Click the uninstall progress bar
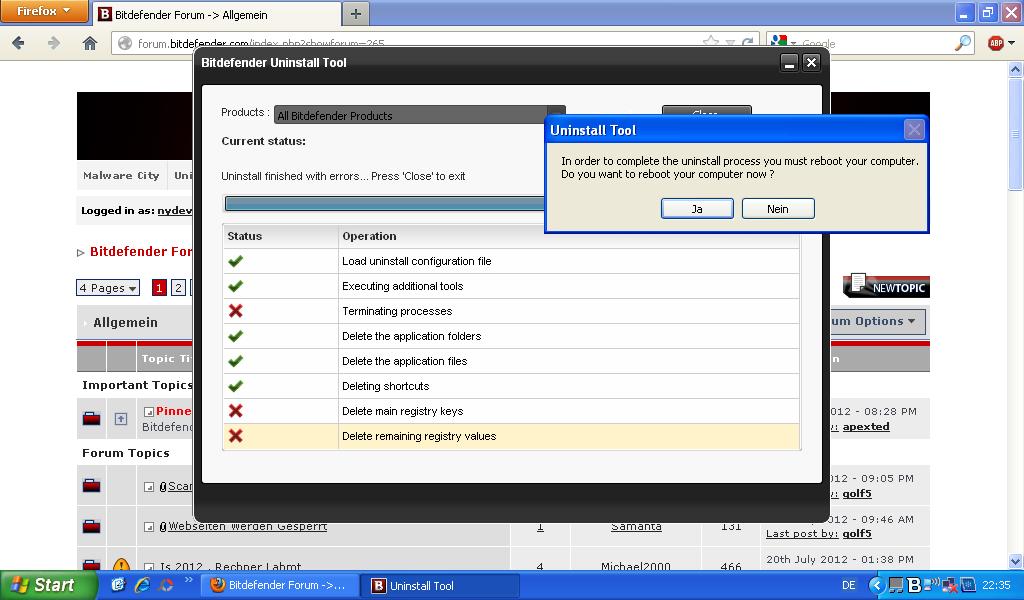Screen dimensions: 1024x600 [384, 204]
